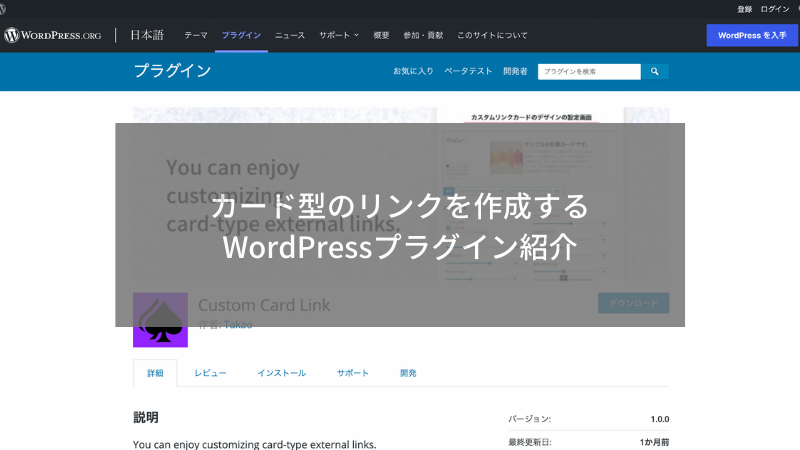
Task: Click the Custom Card Link spade icon
Action: [160, 320]
